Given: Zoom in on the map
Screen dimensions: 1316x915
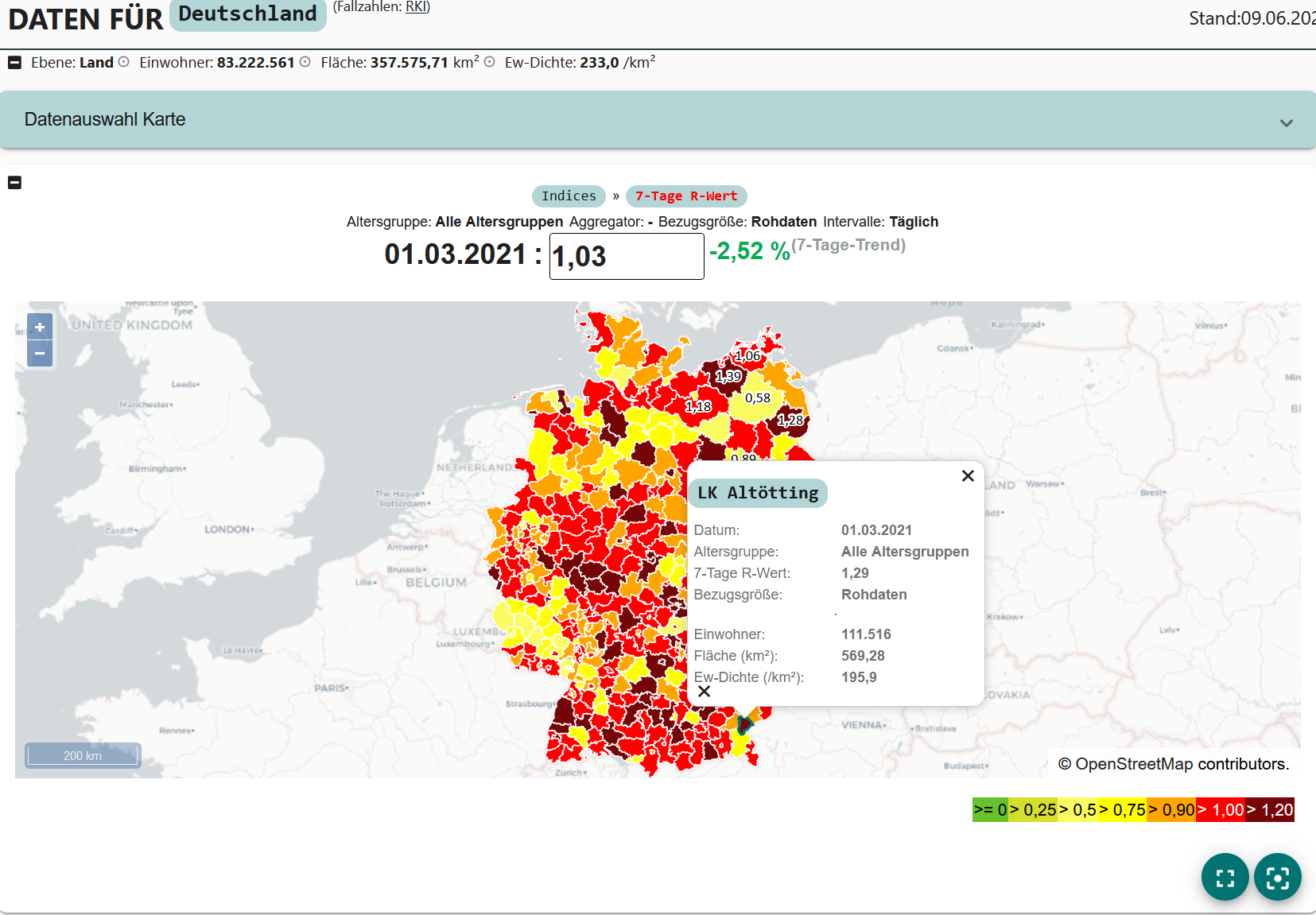Looking at the screenshot, I should (x=40, y=327).
